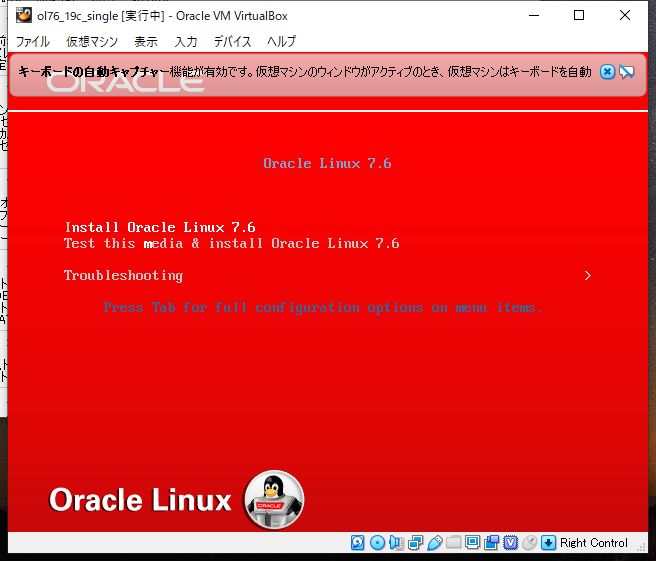
Task: Click the mouse integration status icon
Action: pyautogui.click(x=530, y=543)
